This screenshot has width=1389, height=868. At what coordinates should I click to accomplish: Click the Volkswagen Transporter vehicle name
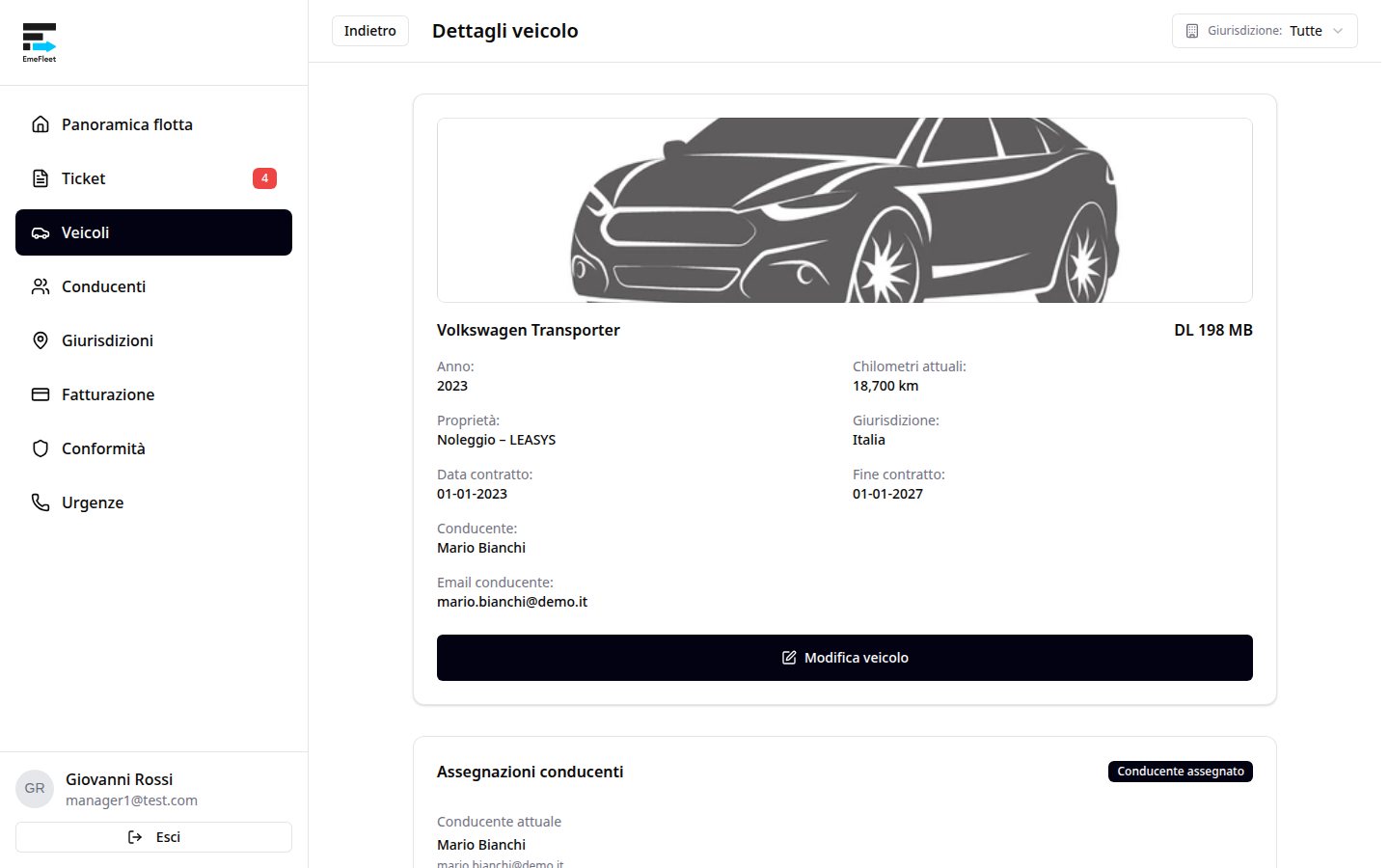click(529, 330)
